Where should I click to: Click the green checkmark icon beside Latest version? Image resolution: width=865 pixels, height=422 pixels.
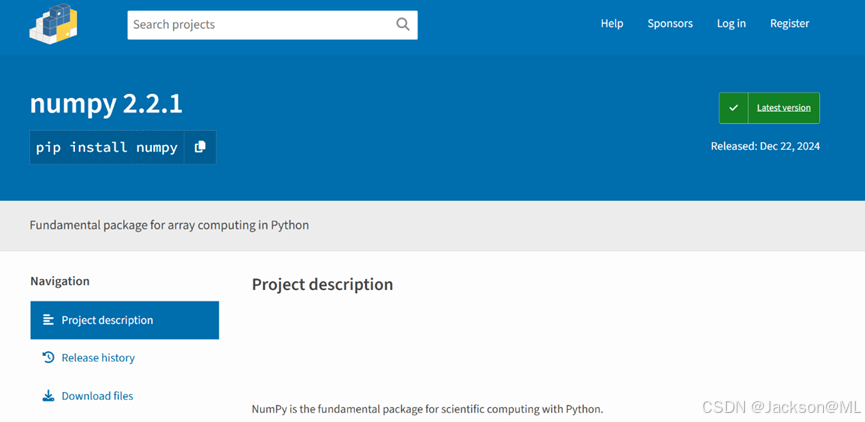tap(733, 108)
